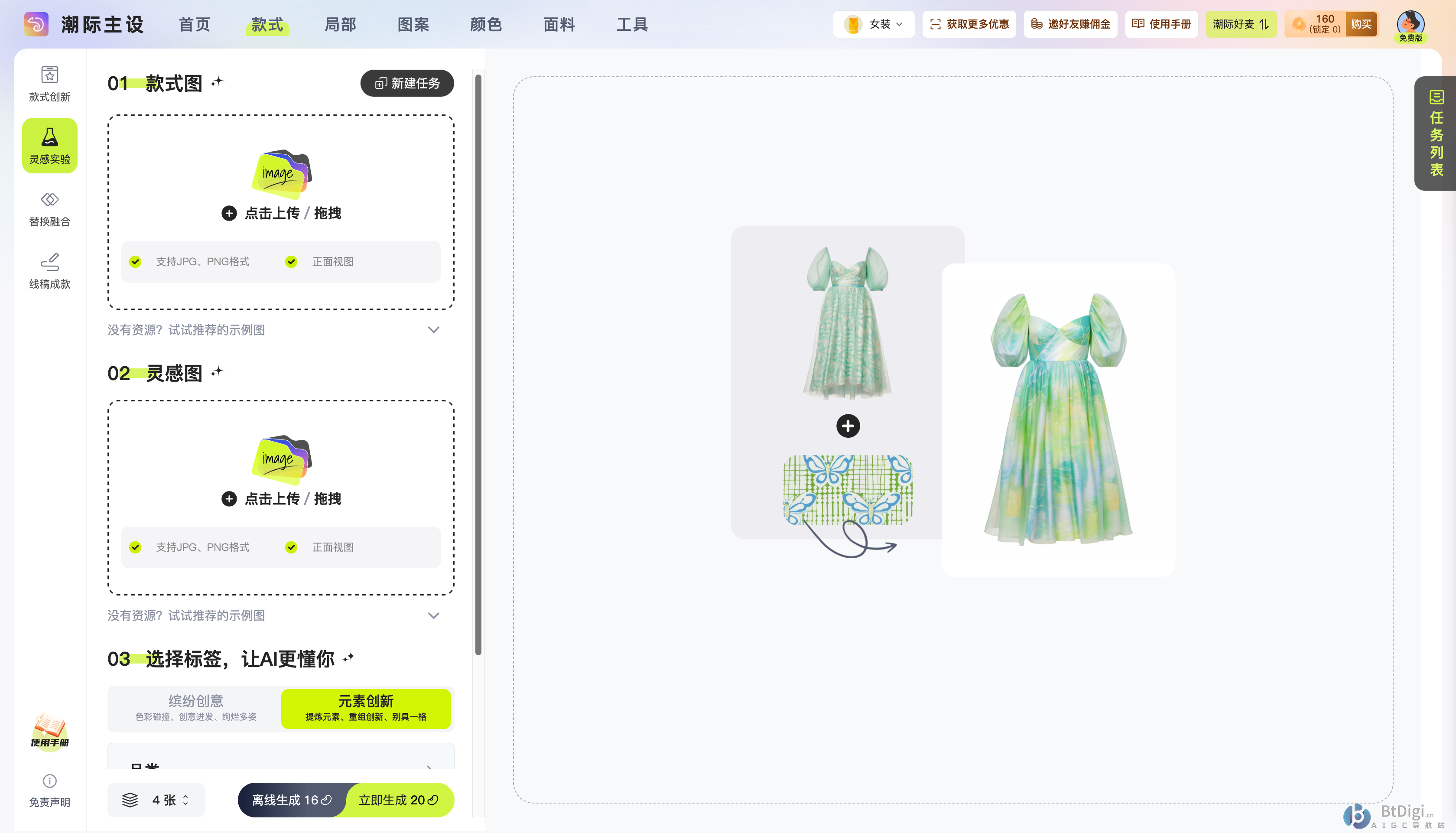Select the 元素创新 tag option
Image resolution: width=1456 pixels, height=833 pixels.
point(366,708)
